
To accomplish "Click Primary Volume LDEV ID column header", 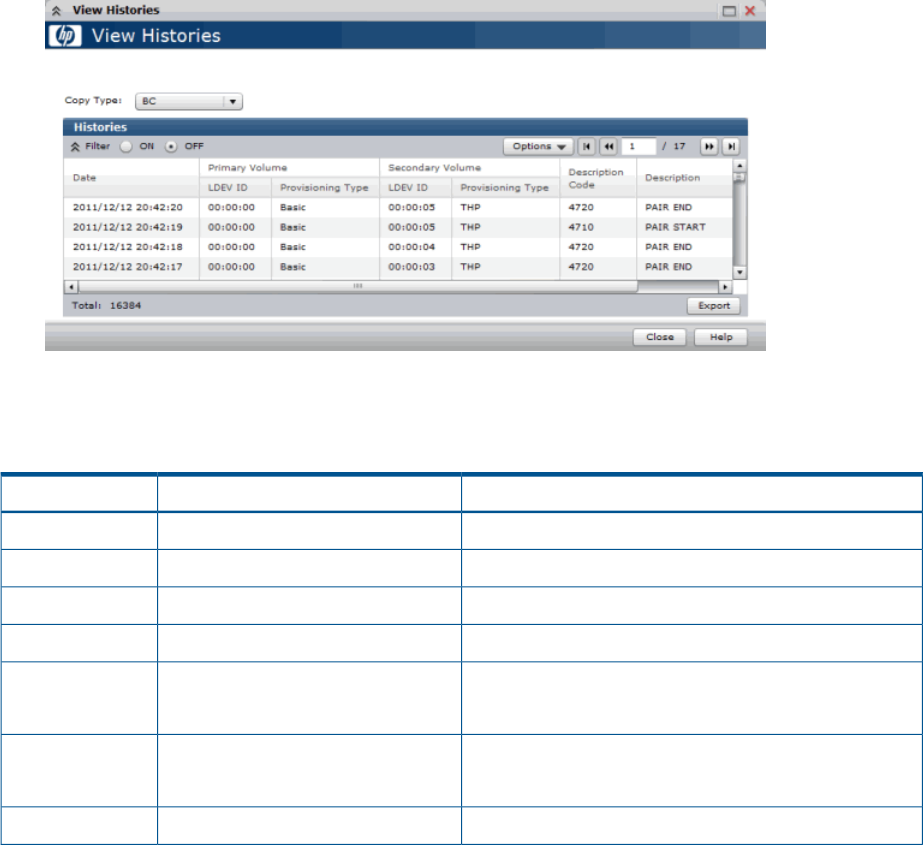I will click(235, 188).
